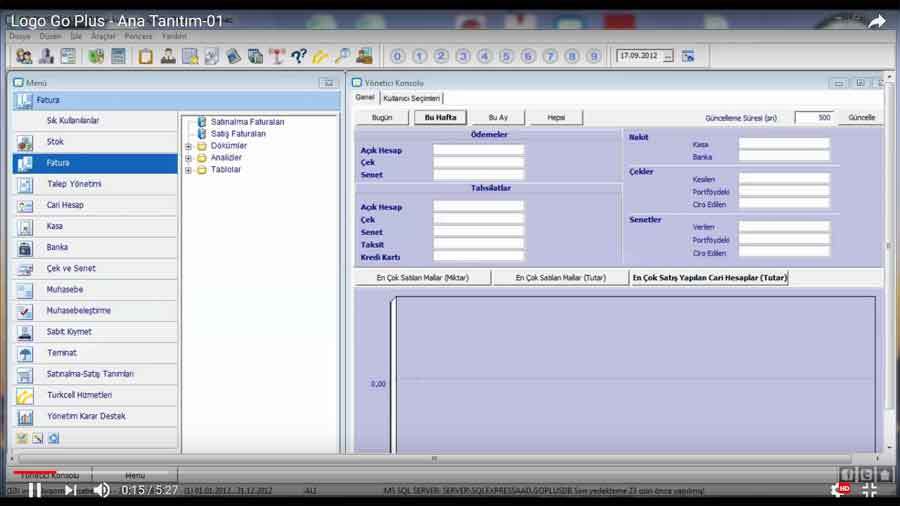The width and height of the screenshot is (900, 506).
Task: Click the number 0 circle shortcut
Action: coord(397,56)
